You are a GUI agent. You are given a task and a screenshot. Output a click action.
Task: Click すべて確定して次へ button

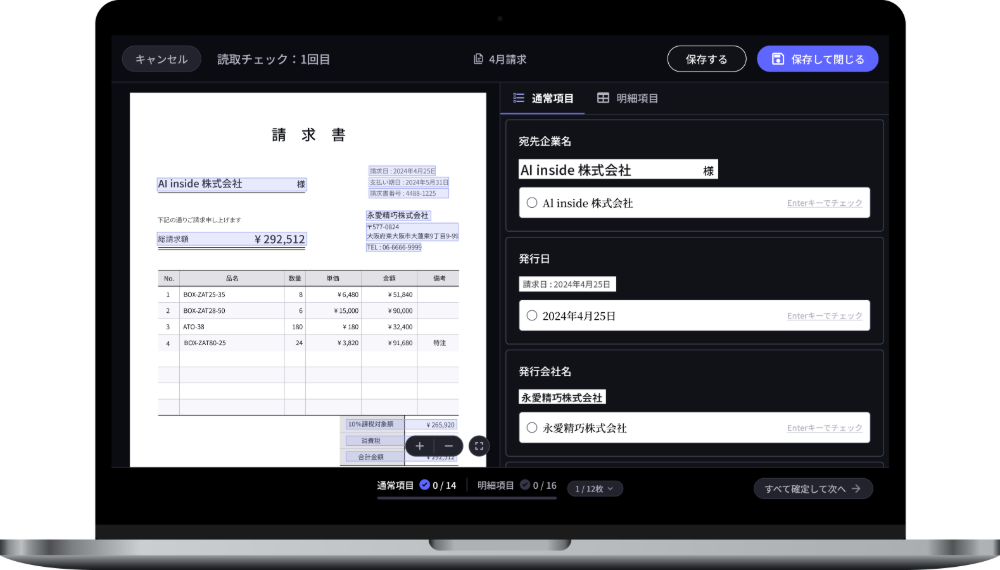(813, 489)
